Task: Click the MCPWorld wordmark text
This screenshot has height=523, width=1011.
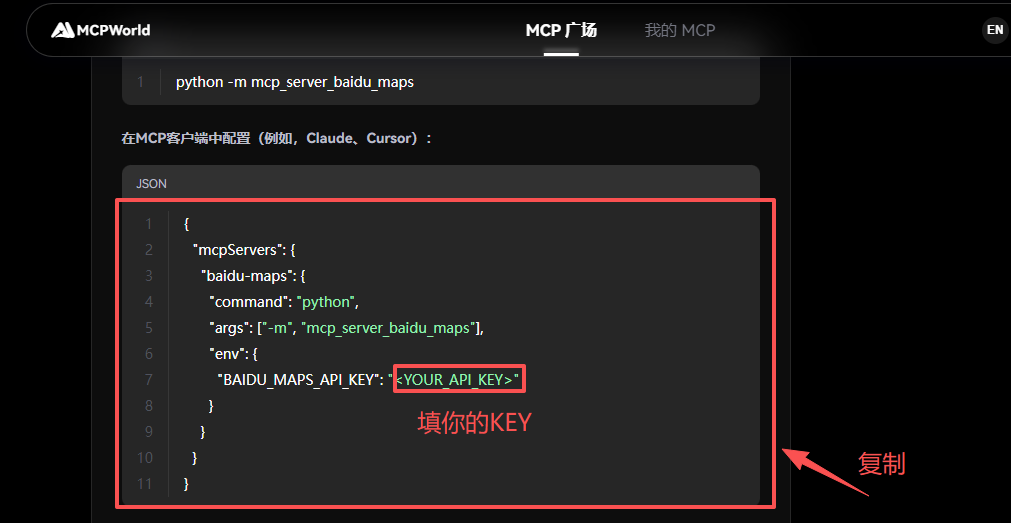Action: pyautogui.click(x=113, y=30)
